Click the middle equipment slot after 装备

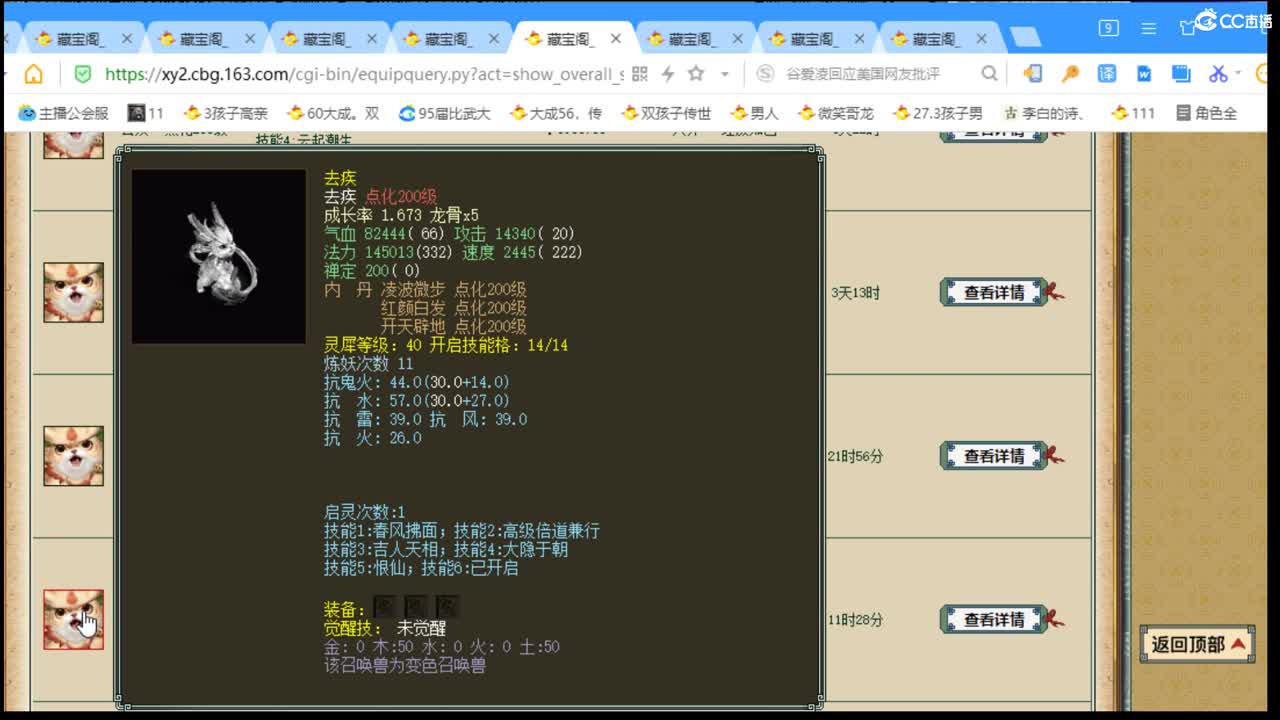416,607
